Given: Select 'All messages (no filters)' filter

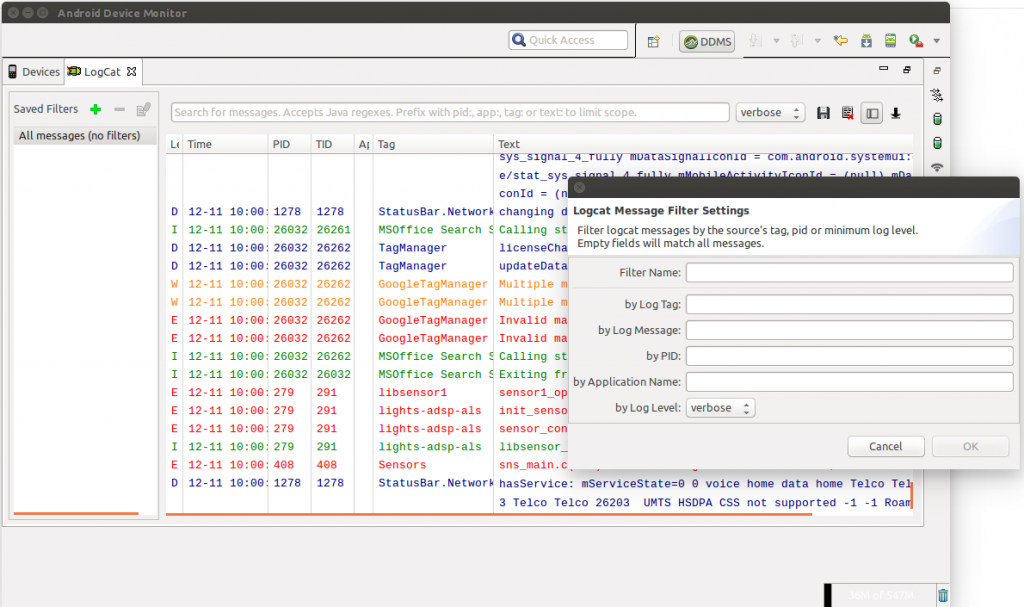Looking at the screenshot, I should [x=80, y=136].
